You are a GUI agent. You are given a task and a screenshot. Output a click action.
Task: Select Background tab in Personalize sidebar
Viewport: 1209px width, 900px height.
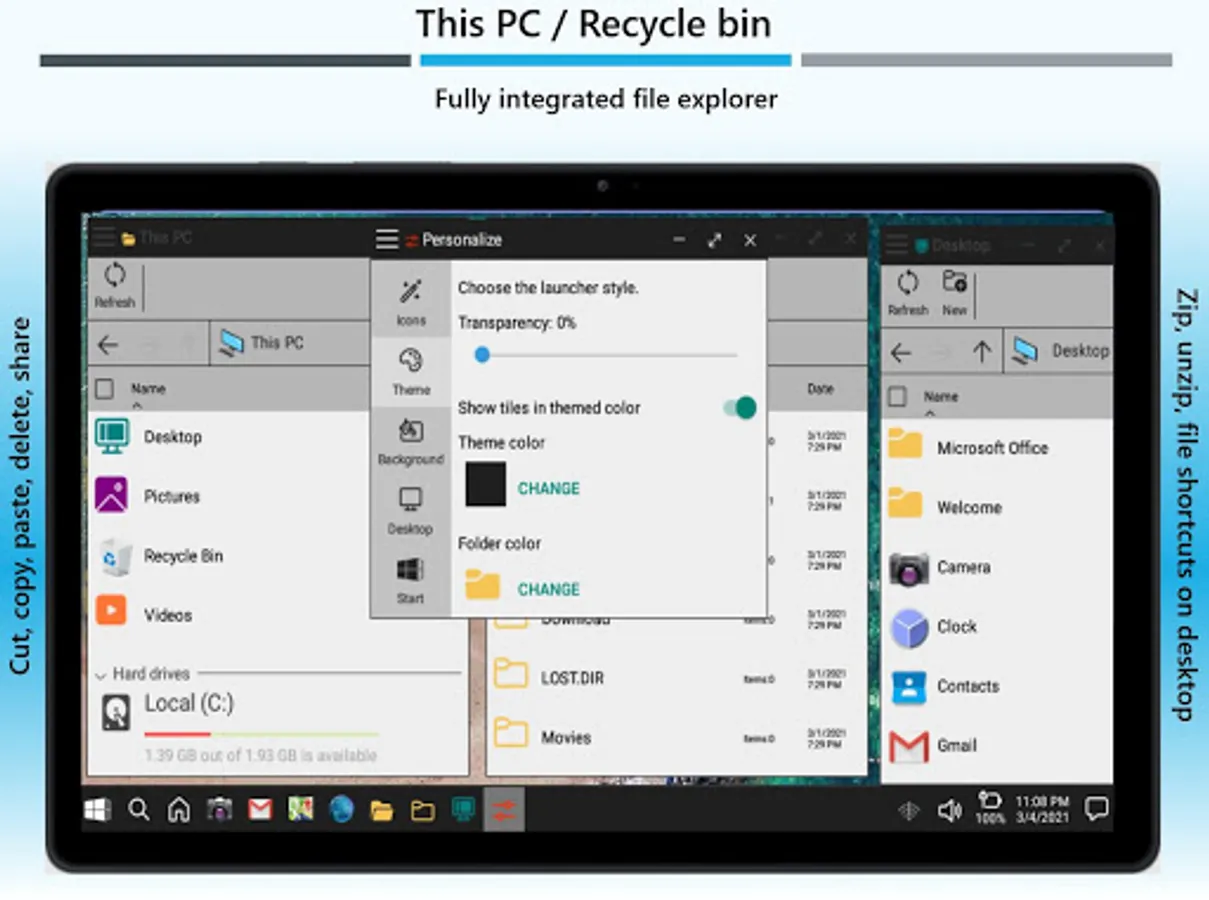(x=411, y=442)
